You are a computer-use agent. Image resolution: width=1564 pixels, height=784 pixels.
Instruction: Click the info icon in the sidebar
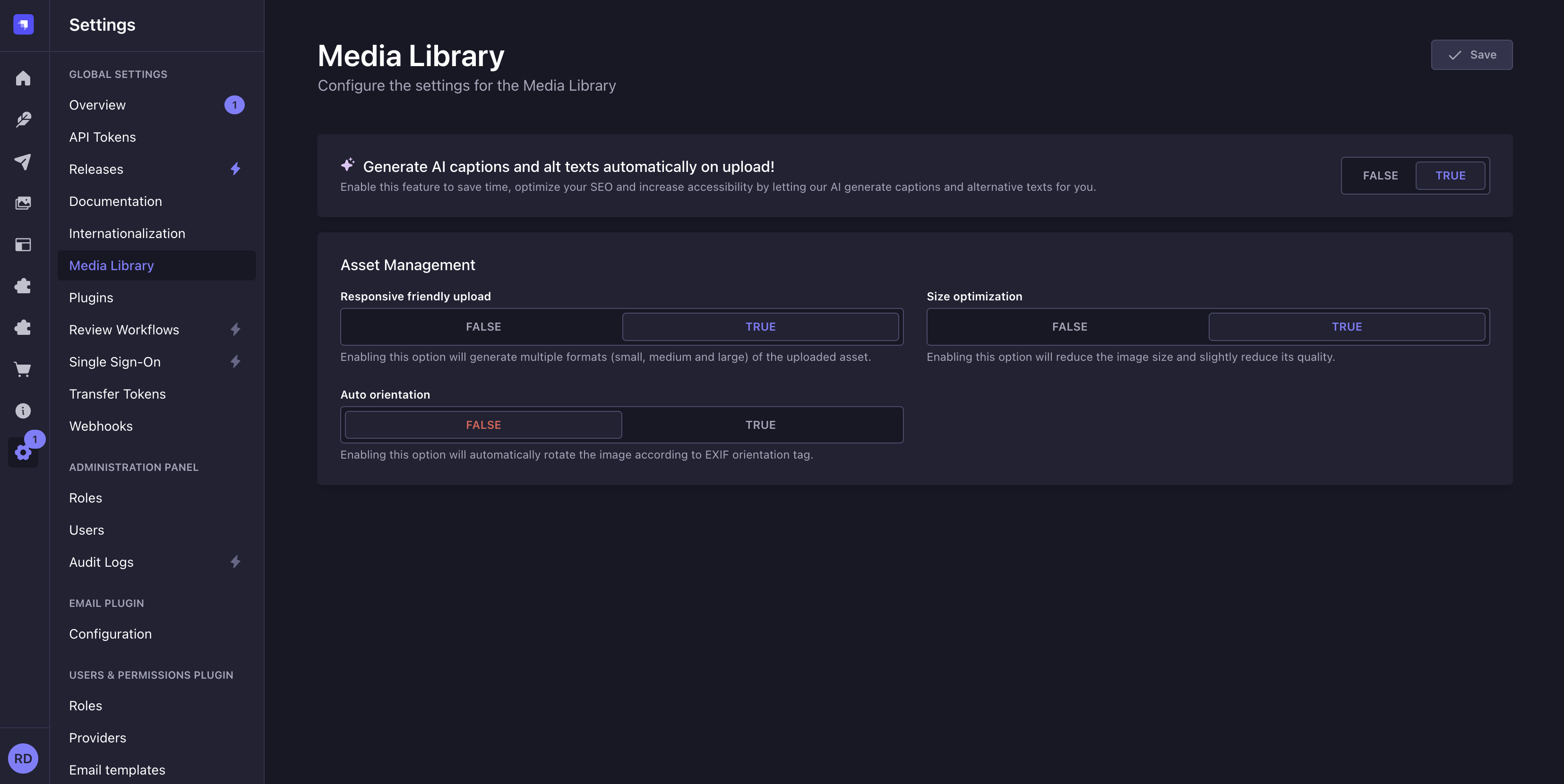(23, 411)
